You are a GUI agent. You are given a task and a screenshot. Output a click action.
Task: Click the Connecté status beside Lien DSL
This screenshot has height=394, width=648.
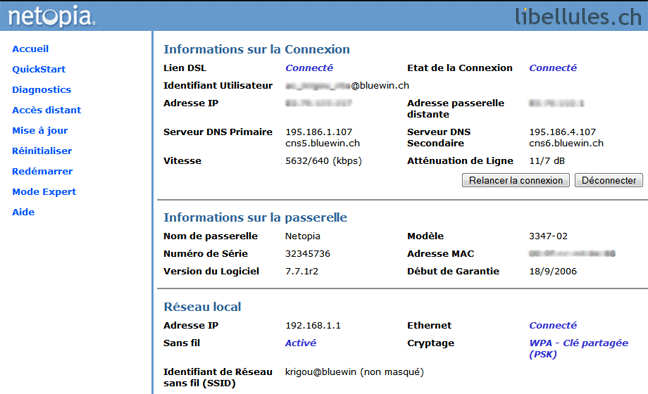click(x=309, y=68)
